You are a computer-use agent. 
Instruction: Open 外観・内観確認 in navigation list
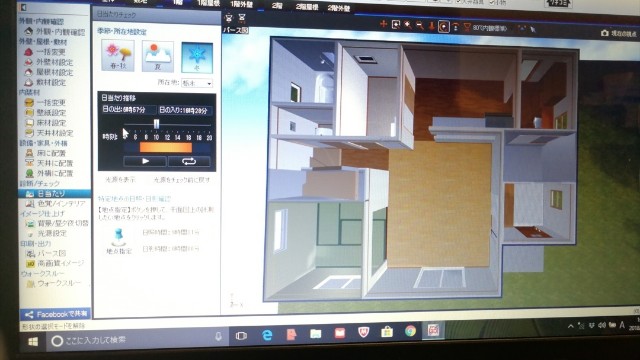click(x=56, y=31)
